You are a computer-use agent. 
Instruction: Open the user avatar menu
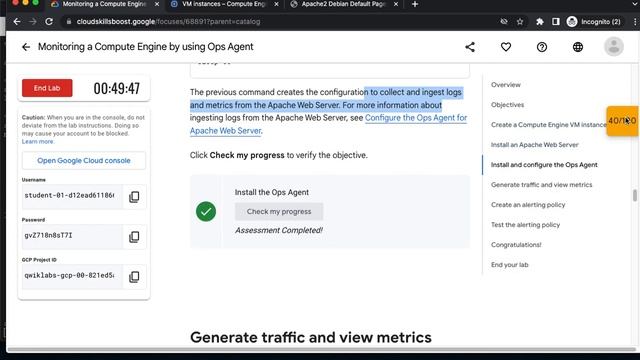613,47
